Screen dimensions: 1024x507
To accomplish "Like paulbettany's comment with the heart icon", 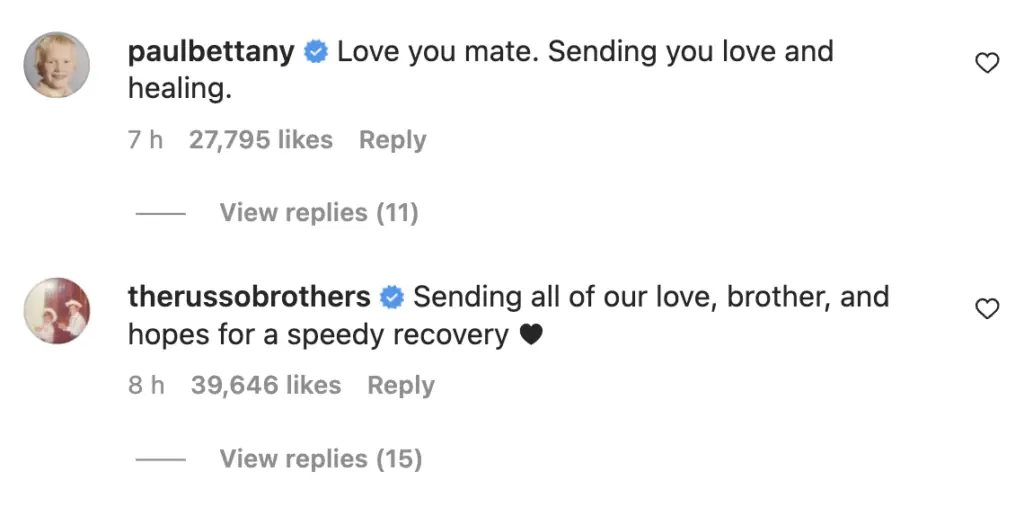I will (x=987, y=64).
